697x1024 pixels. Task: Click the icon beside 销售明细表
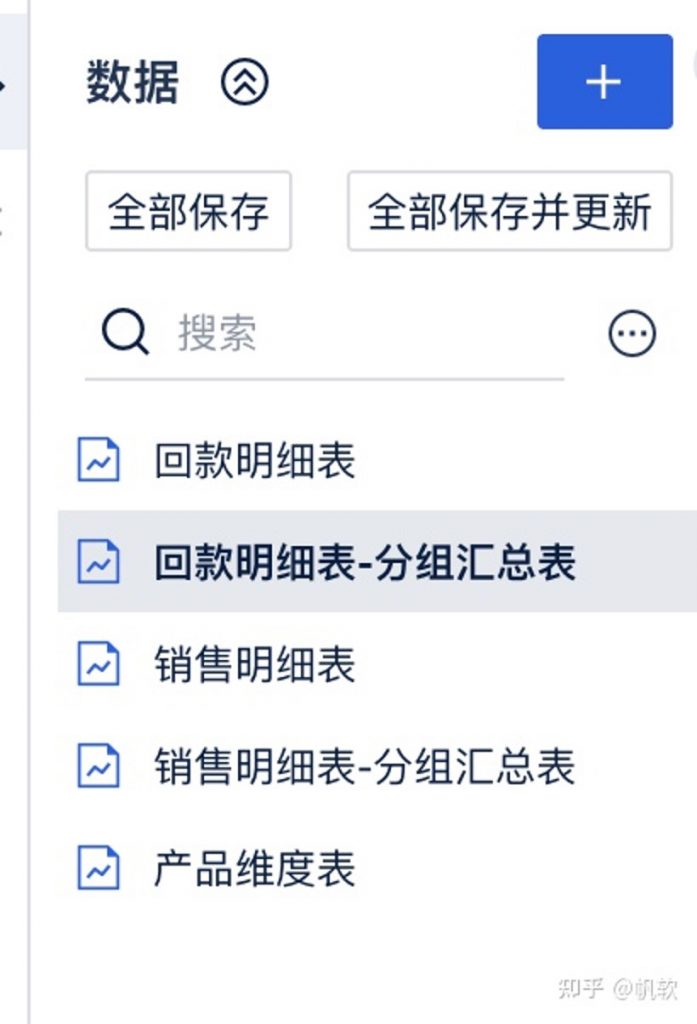pos(99,664)
